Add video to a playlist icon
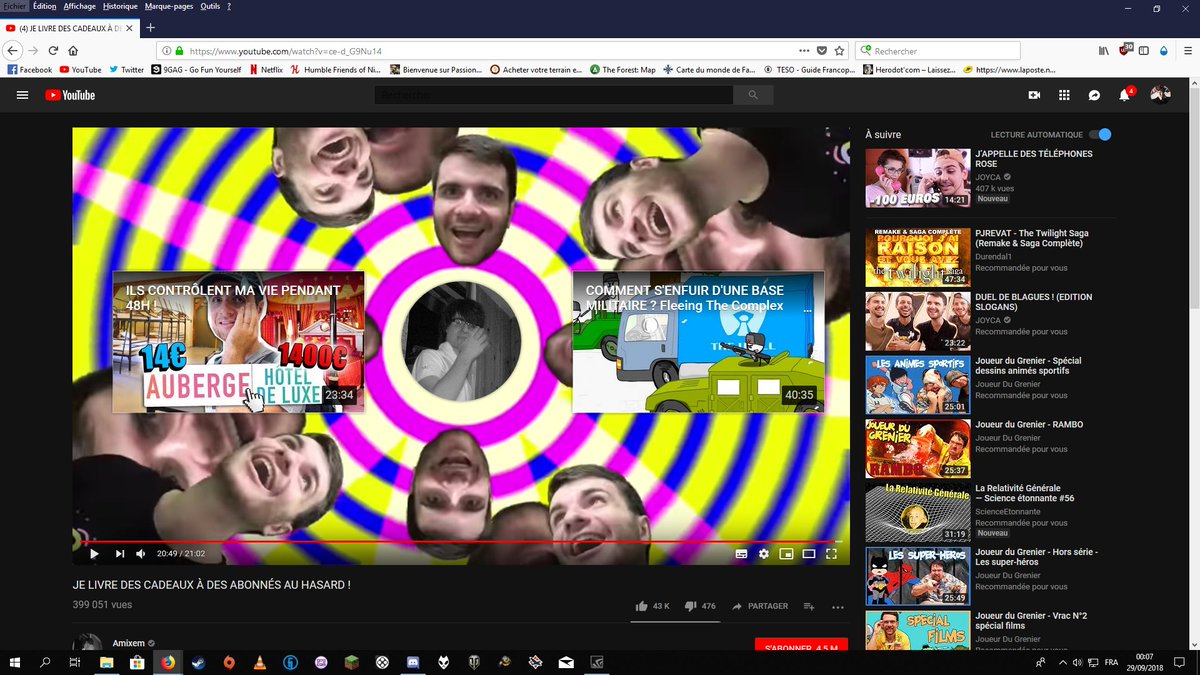This screenshot has width=1200, height=675. [x=809, y=606]
